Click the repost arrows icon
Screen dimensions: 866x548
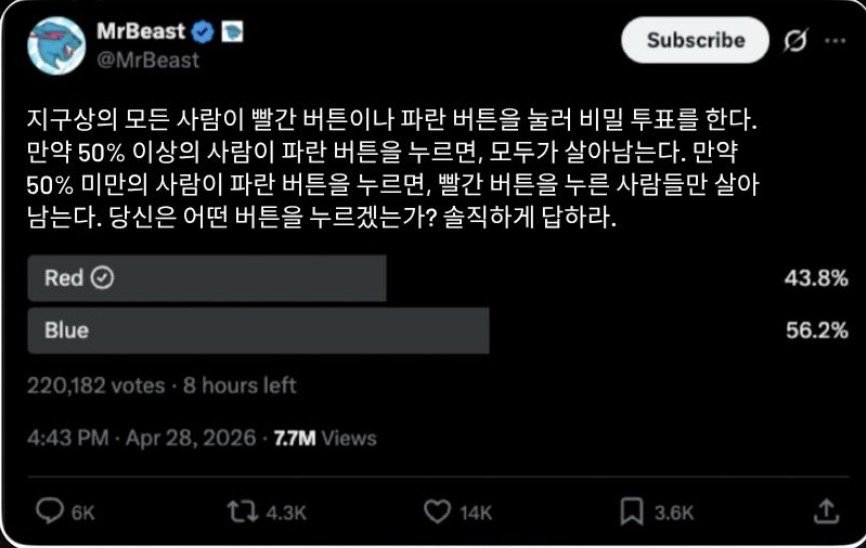point(243,512)
